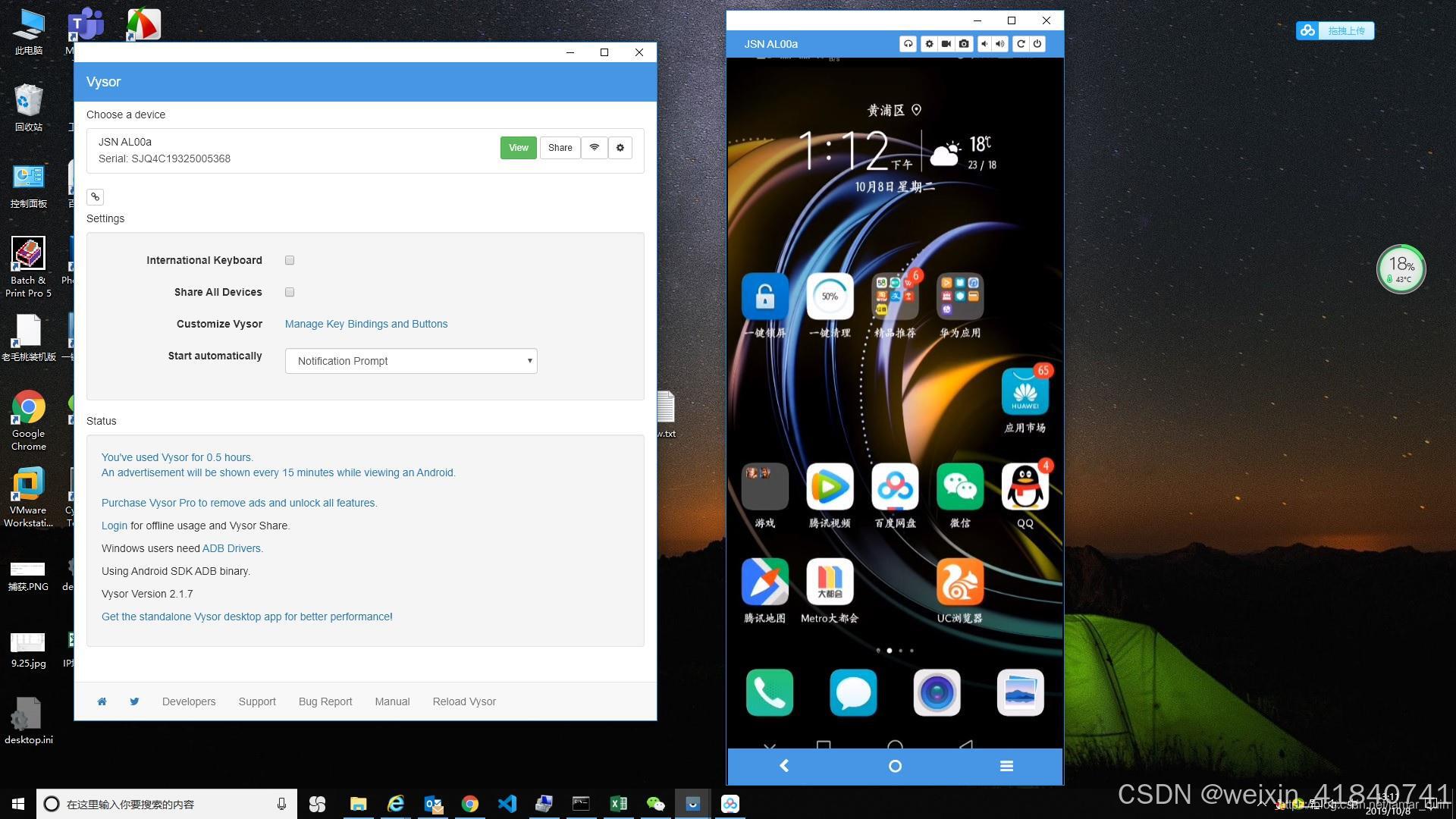Click the Share button for the device
The height and width of the screenshot is (819, 1456).
[560, 148]
